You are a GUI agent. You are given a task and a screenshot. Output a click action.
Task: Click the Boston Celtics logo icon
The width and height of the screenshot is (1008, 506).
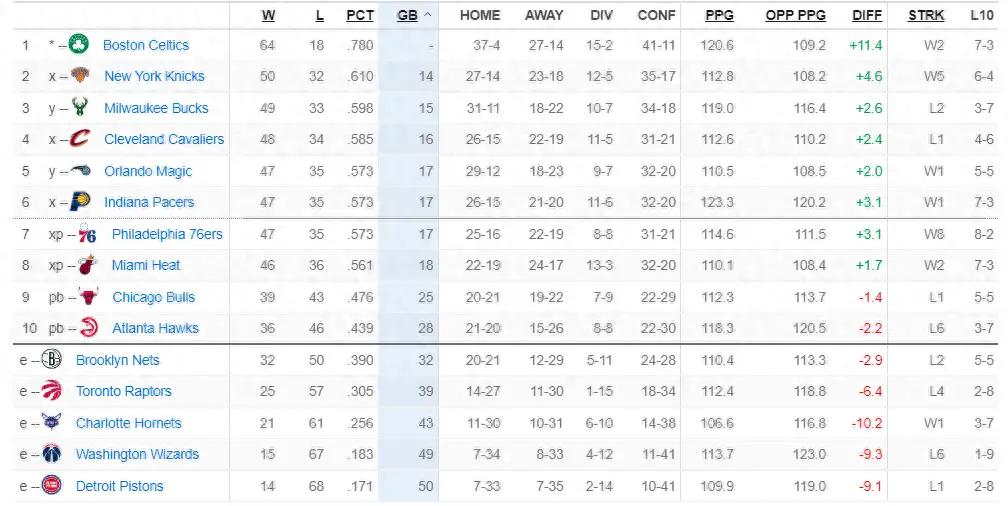click(78, 44)
